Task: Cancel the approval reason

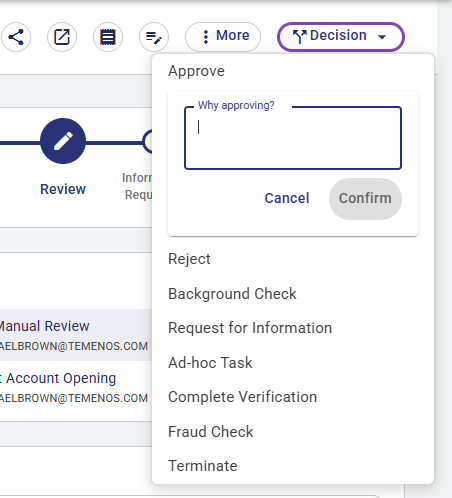Action: pos(287,198)
